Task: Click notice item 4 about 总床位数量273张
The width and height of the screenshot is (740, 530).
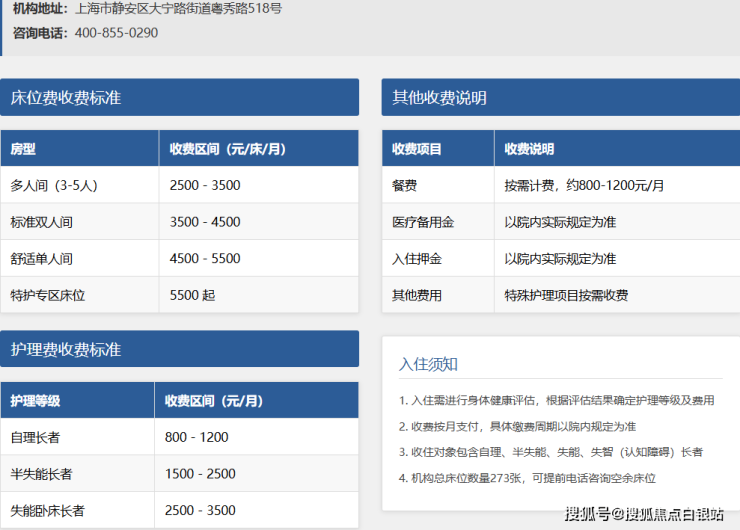Action: tap(527, 479)
